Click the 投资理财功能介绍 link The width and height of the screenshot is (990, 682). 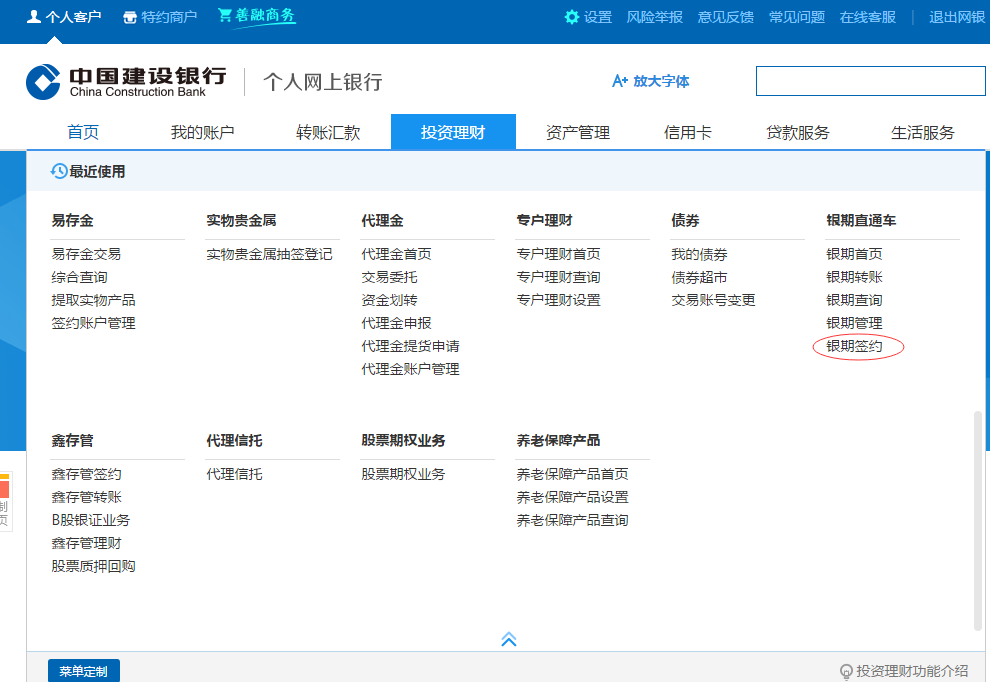click(x=912, y=671)
